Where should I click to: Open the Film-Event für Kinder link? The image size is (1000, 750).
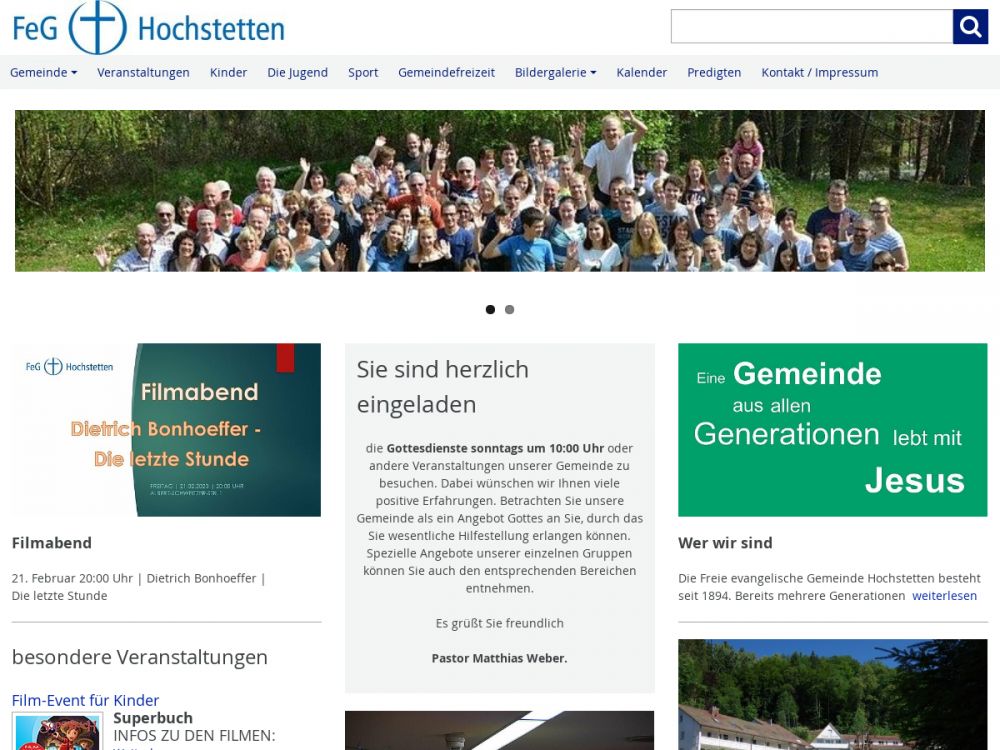pyautogui.click(x=85, y=700)
